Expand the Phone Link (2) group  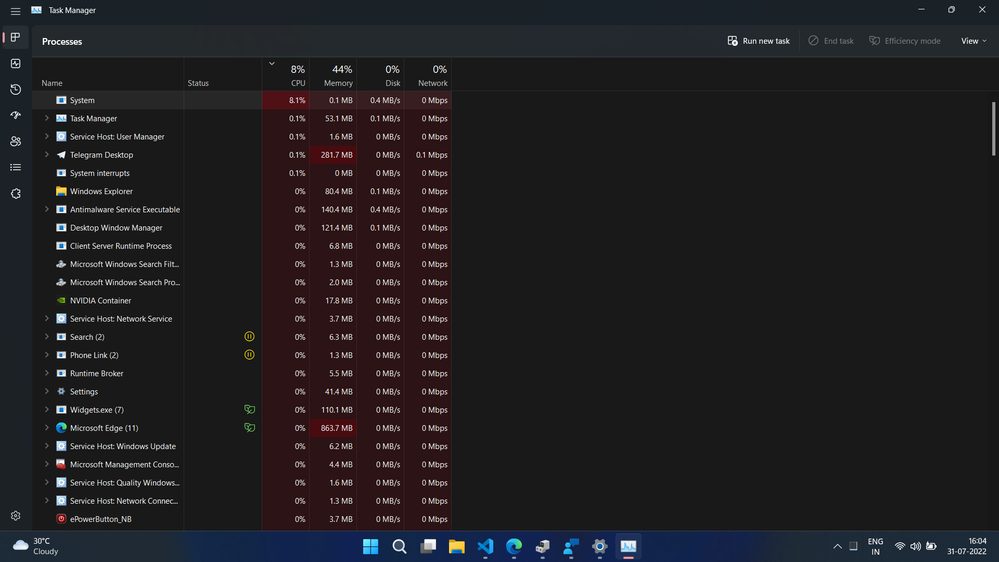pyautogui.click(x=47, y=355)
